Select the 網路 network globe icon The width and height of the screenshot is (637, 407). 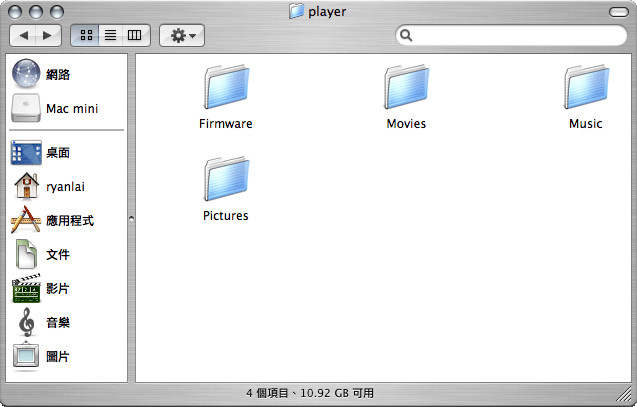26,74
